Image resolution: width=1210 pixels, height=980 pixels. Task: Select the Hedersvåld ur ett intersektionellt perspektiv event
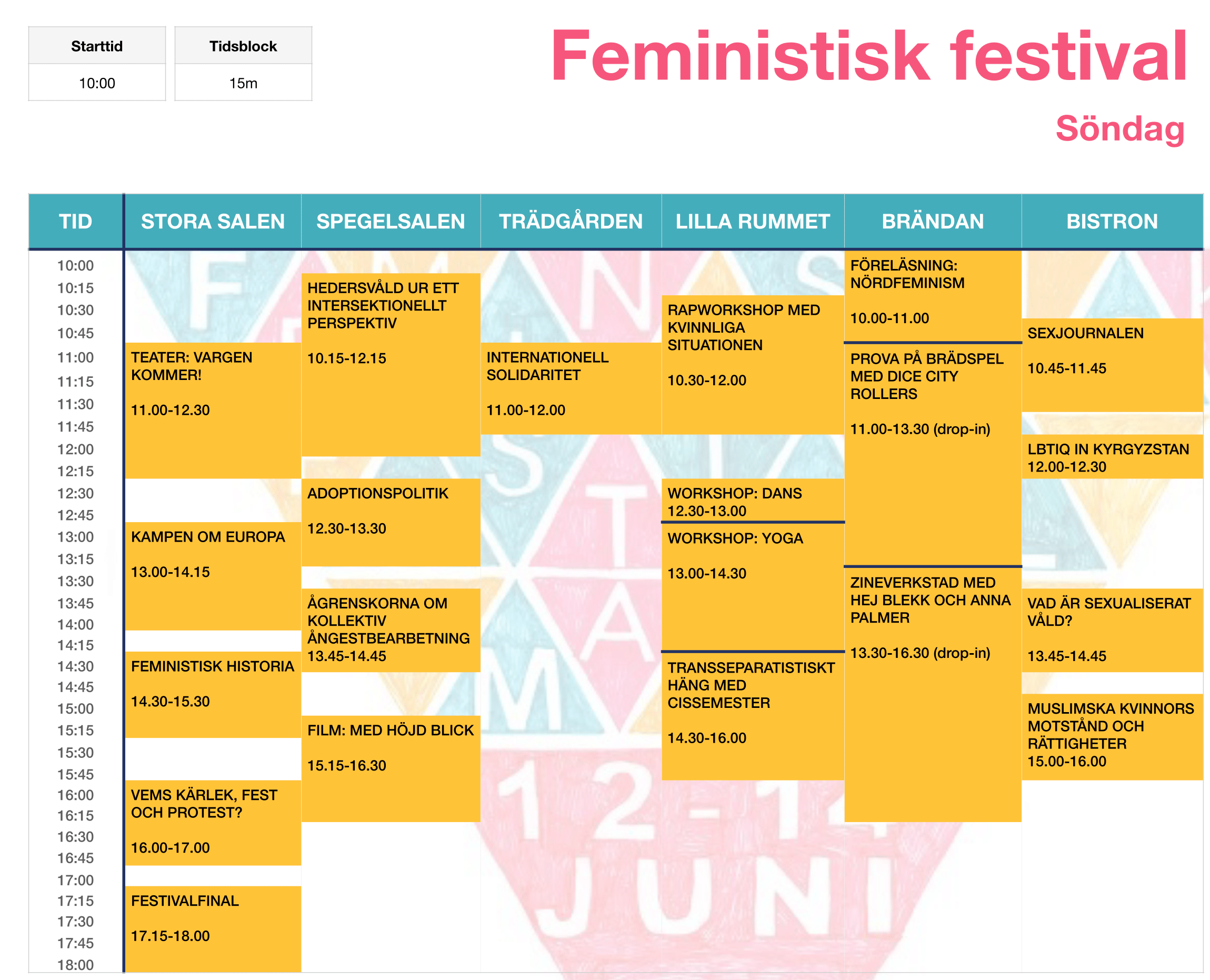pos(391,364)
